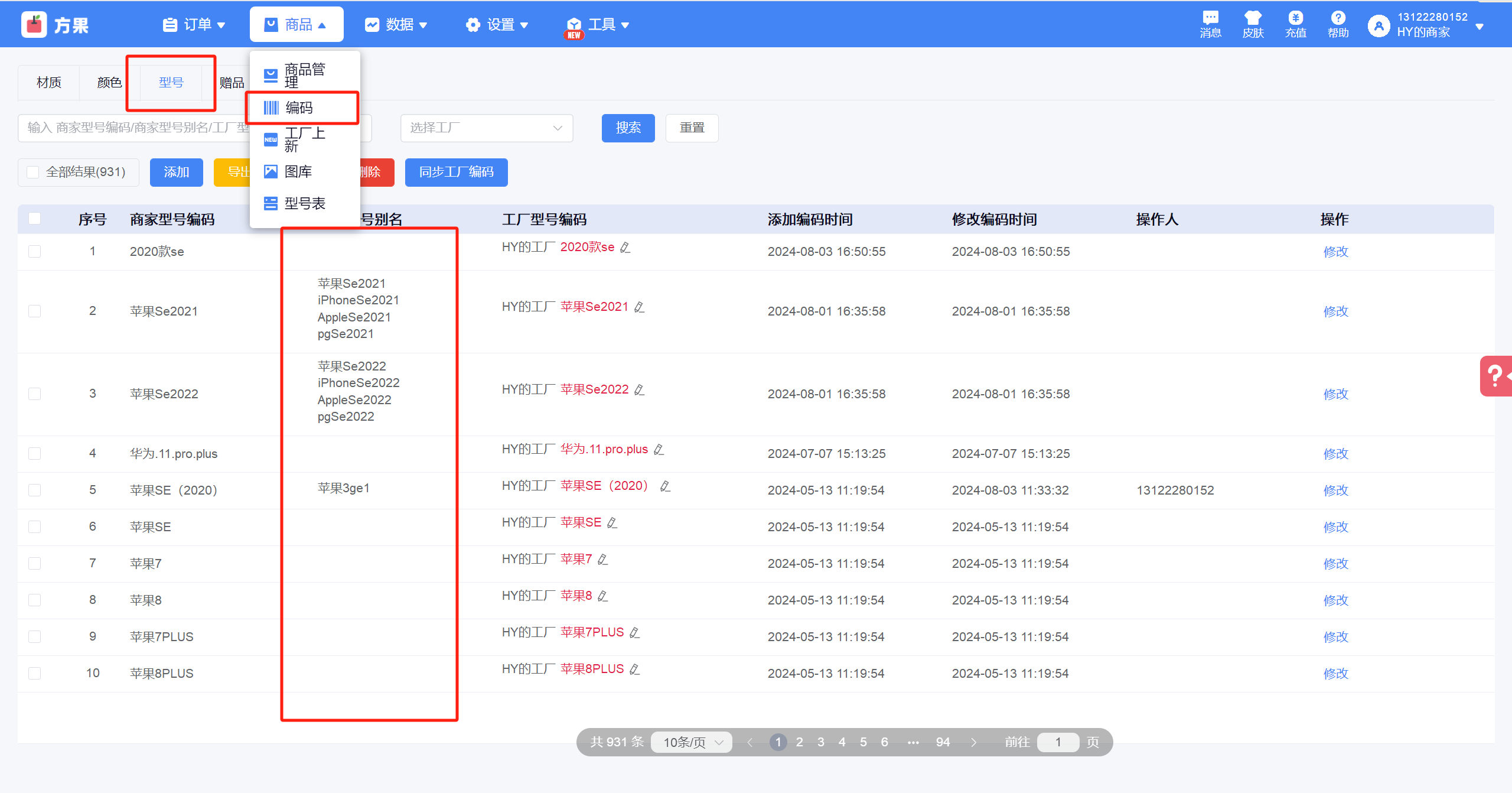Image resolution: width=1512 pixels, height=793 pixels.
Task: Select all rows via header checkbox
Action: (35, 219)
